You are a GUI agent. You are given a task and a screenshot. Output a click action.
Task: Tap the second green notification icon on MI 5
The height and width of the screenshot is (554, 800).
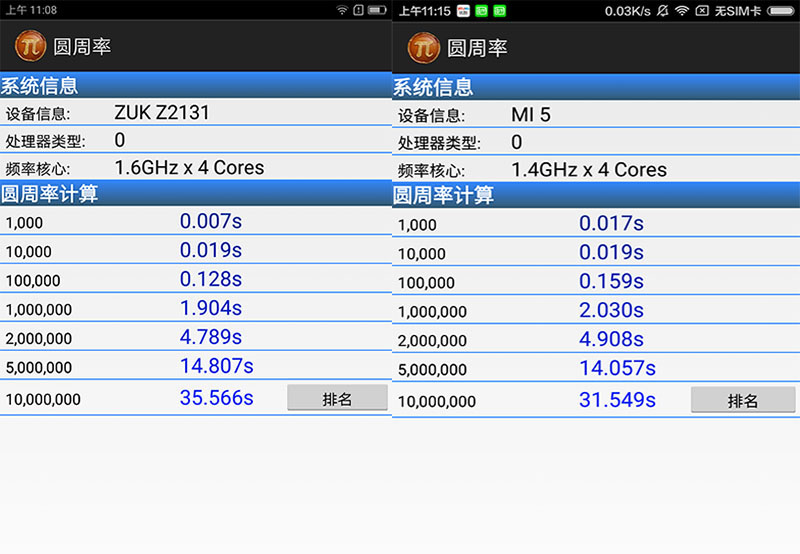pyautogui.click(x=499, y=11)
